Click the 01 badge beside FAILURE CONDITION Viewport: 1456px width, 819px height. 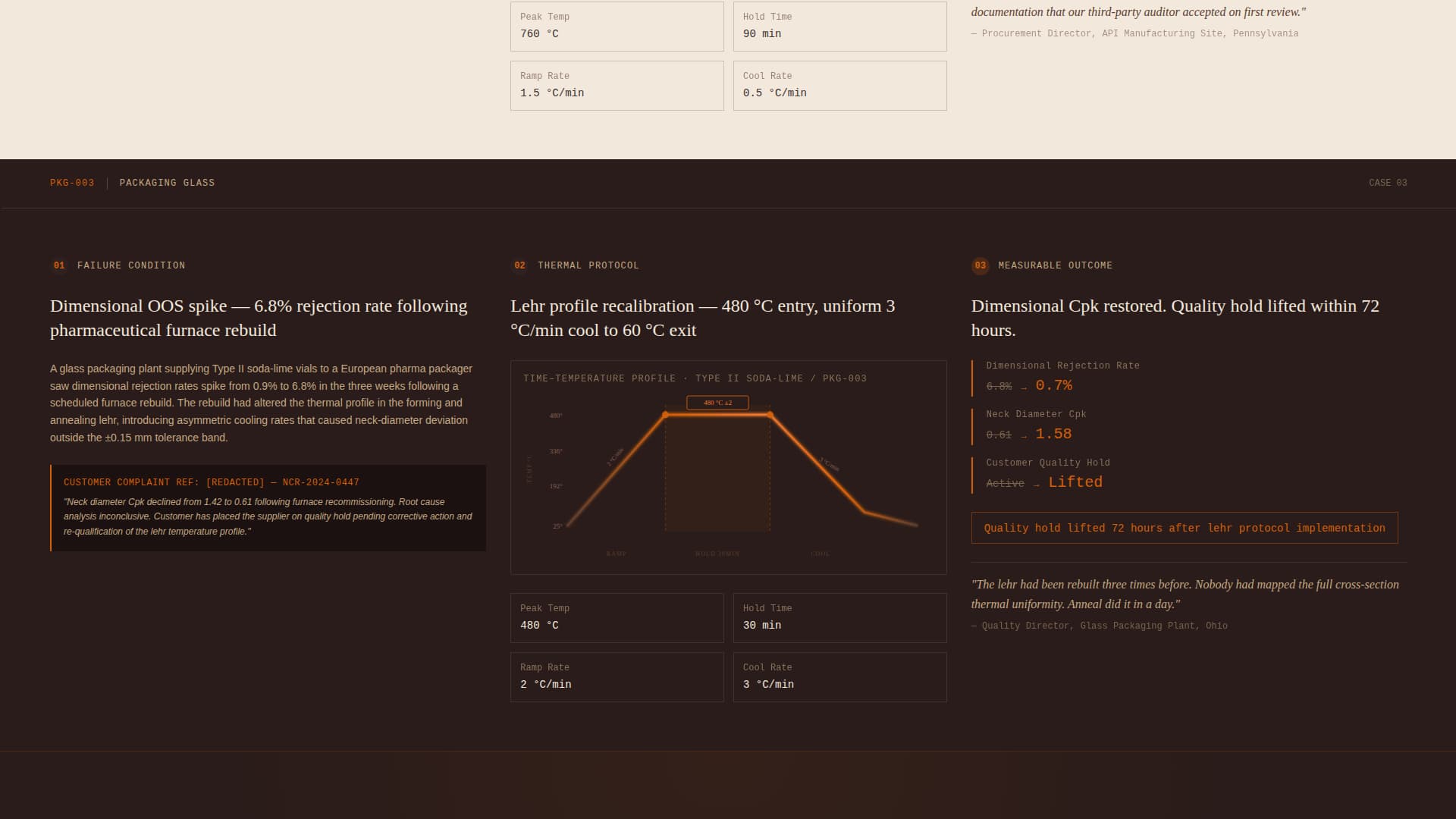tap(60, 265)
